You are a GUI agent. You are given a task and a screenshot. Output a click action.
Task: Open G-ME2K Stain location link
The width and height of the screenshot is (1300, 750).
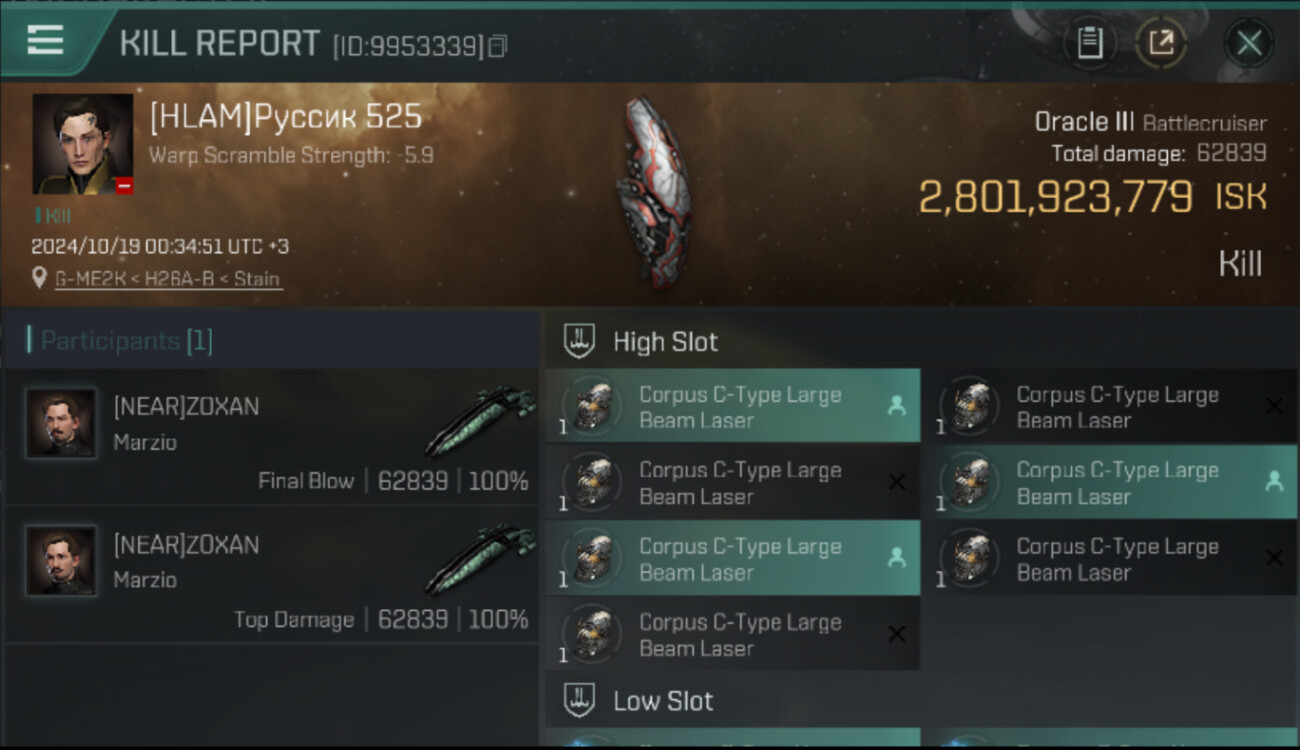(167, 279)
